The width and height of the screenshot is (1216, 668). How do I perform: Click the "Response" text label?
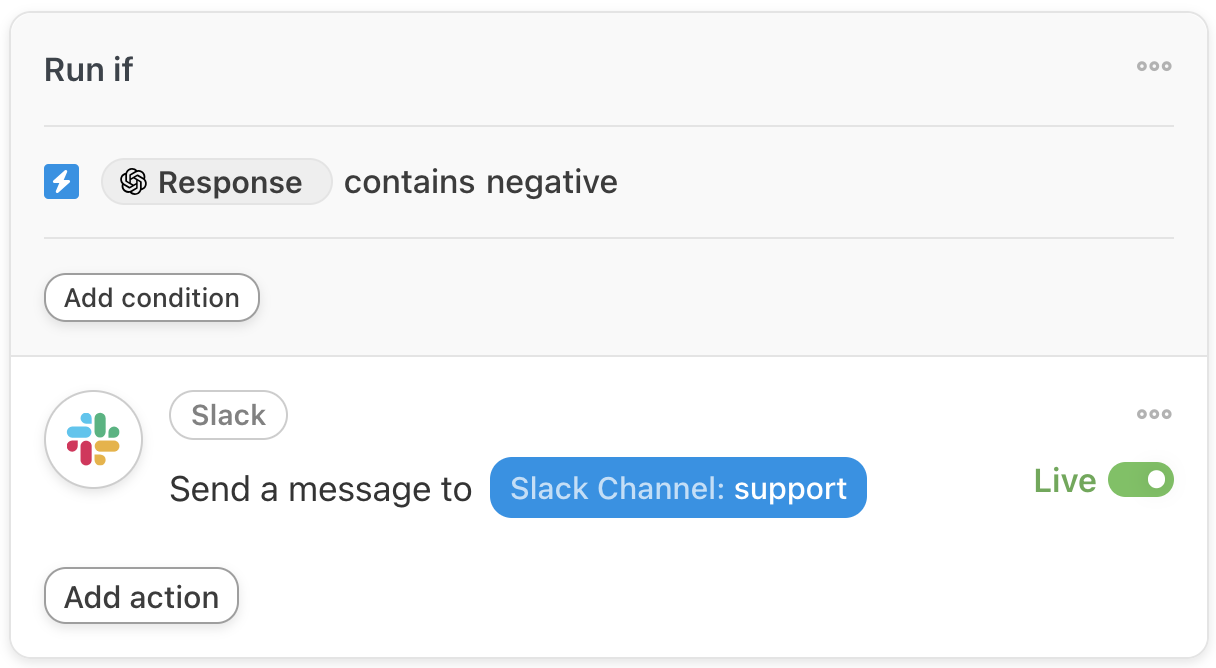click(x=230, y=182)
